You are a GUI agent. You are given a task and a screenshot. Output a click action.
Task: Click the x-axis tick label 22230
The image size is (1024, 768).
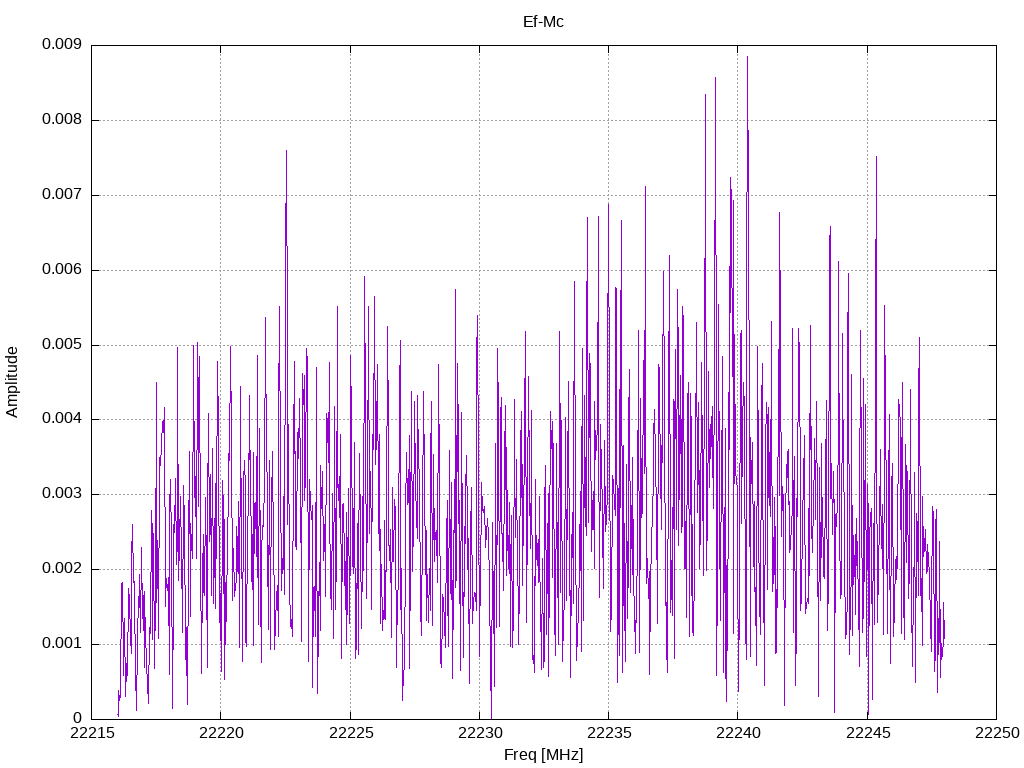tap(480, 733)
